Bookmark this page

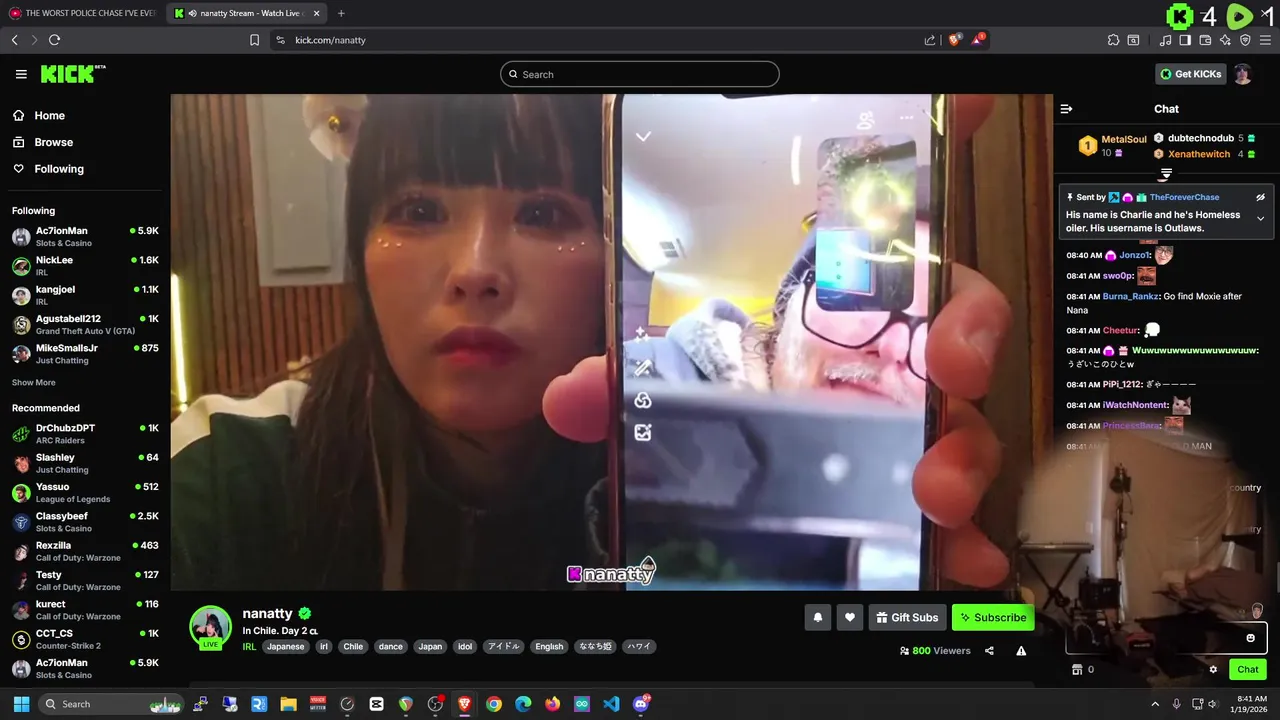click(254, 40)
